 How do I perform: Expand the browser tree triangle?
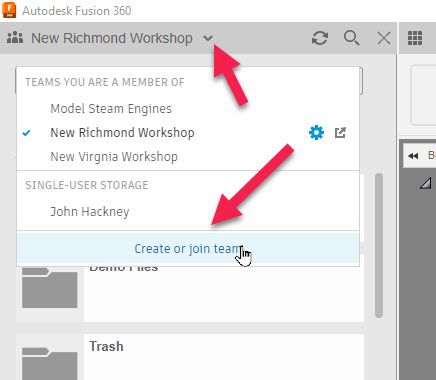(x=426, y=183)
